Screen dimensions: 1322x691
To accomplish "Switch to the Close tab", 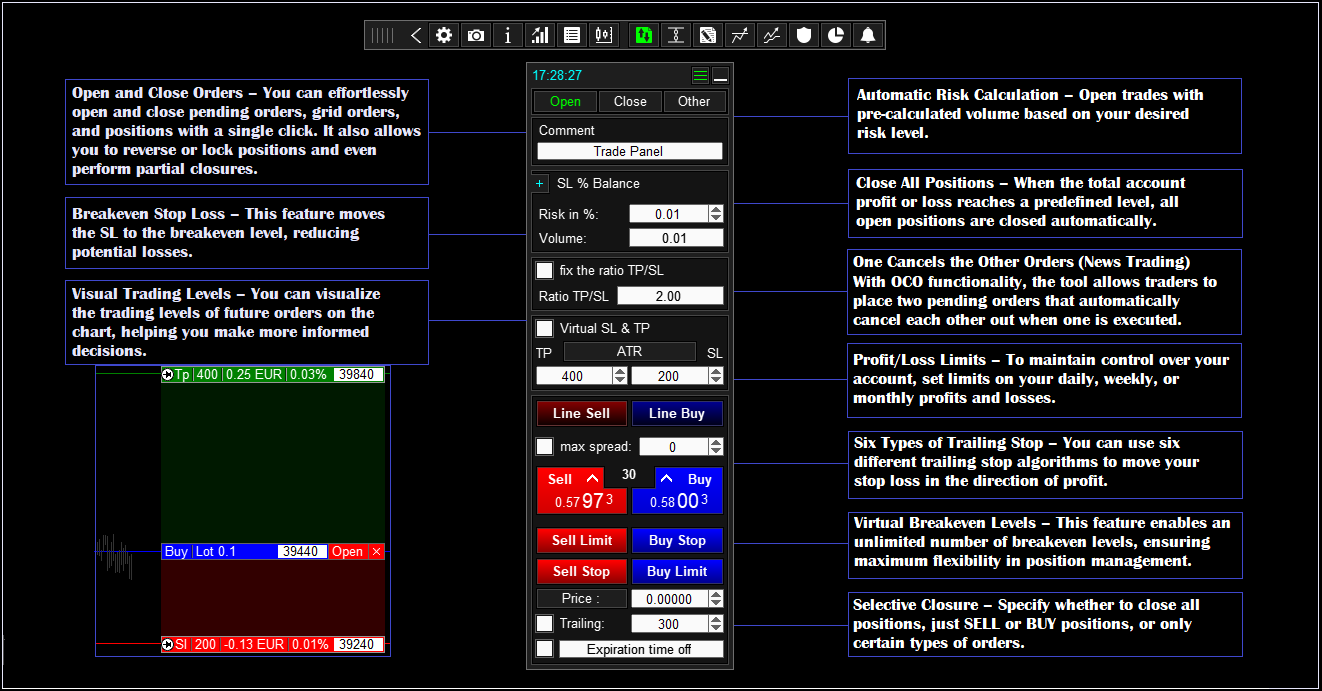I will [630, 101].
